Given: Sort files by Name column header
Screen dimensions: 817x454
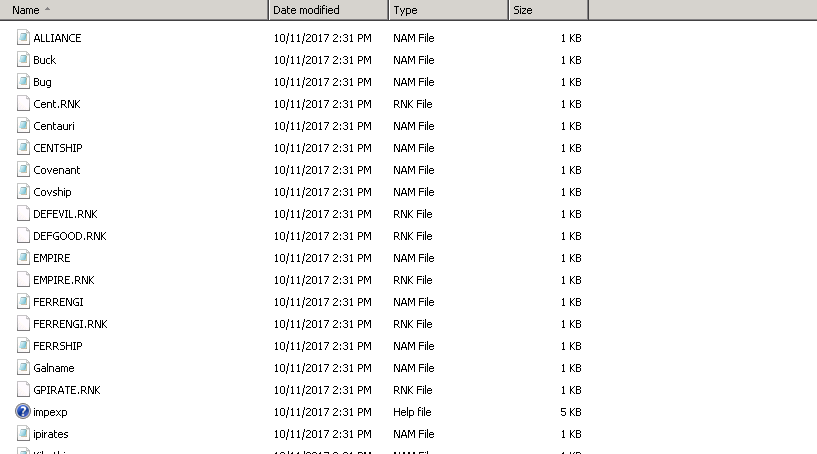Looking at the screenshot, I should (x=134, y=10).
